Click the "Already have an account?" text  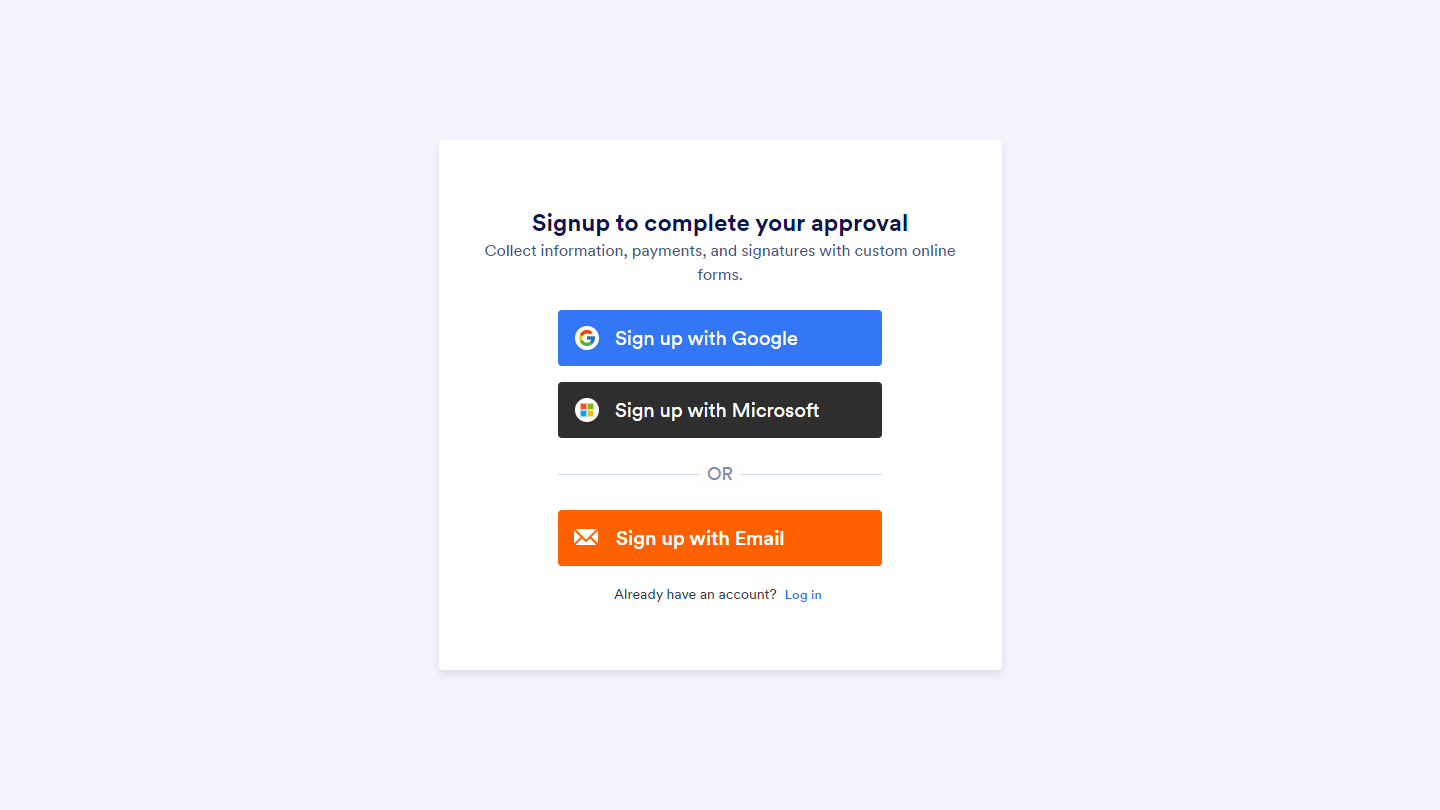695,595
